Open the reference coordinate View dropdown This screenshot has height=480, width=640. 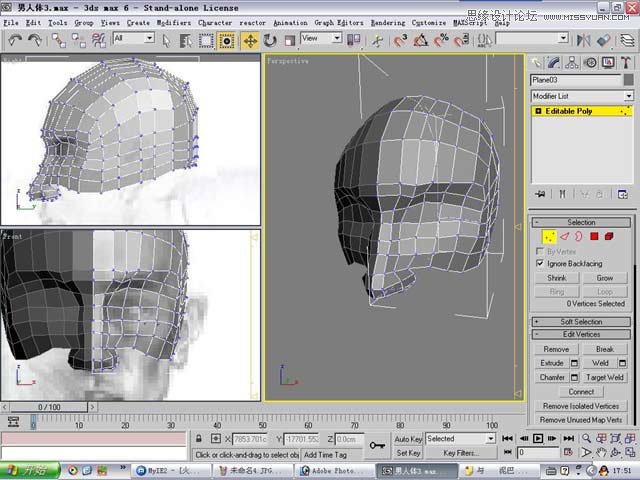321,38
